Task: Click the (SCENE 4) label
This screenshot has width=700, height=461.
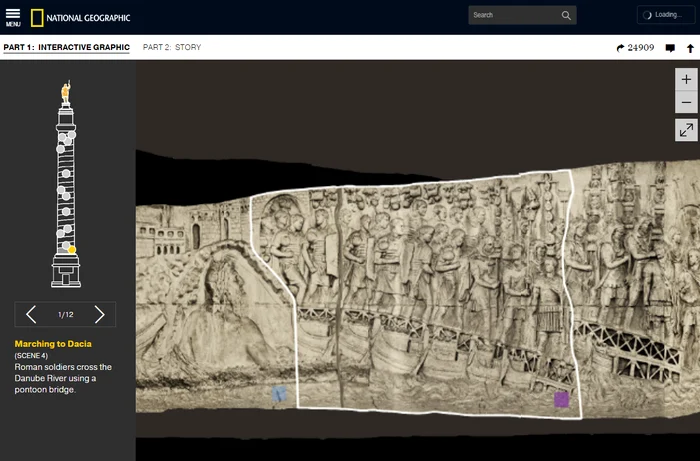Action: [31, 356]
